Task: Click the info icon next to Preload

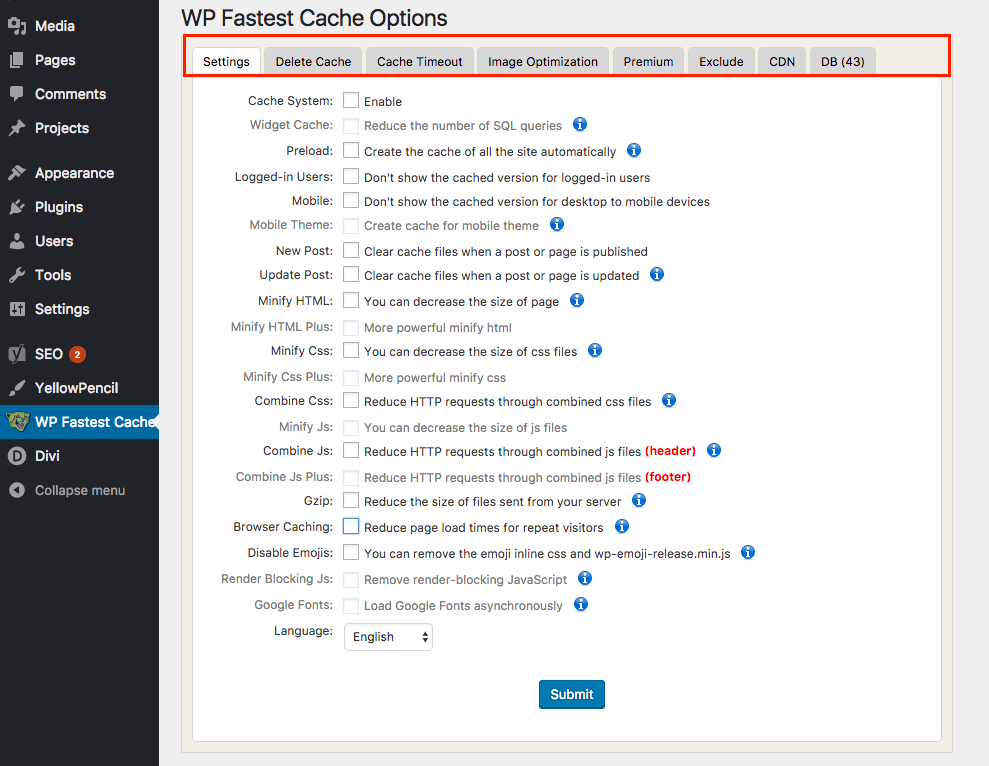Action: (633, 151)
